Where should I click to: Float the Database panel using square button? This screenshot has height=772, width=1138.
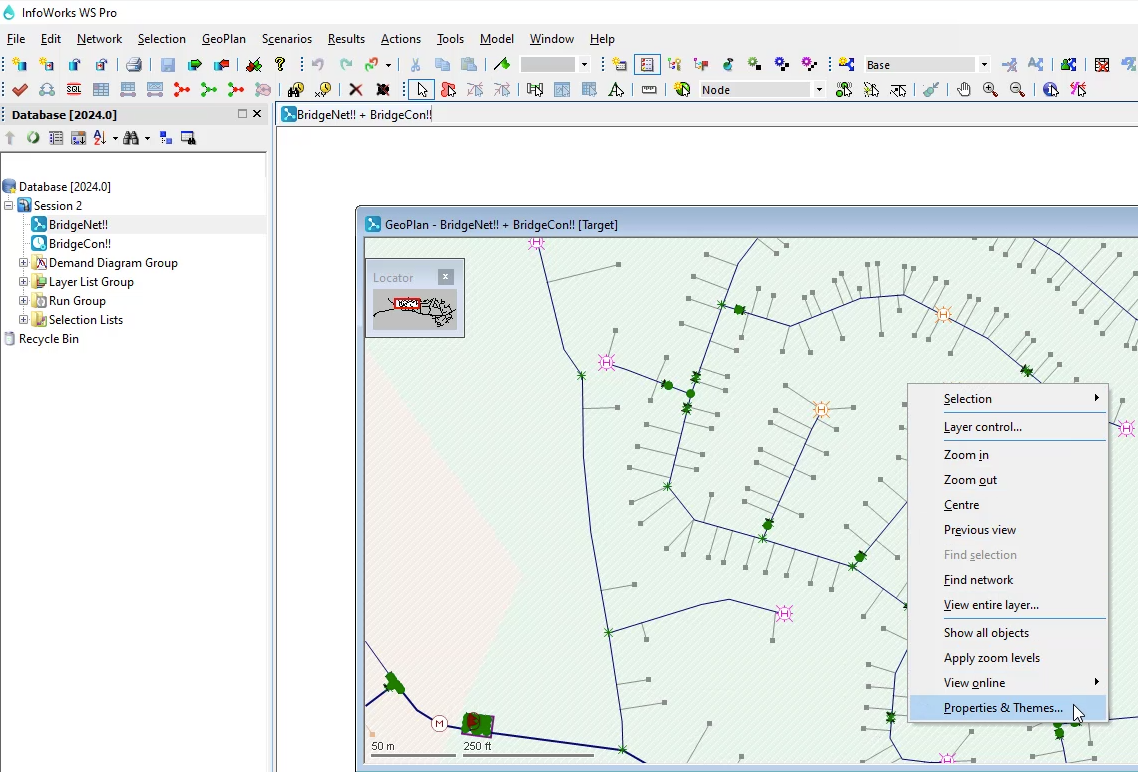coord(242,114)
